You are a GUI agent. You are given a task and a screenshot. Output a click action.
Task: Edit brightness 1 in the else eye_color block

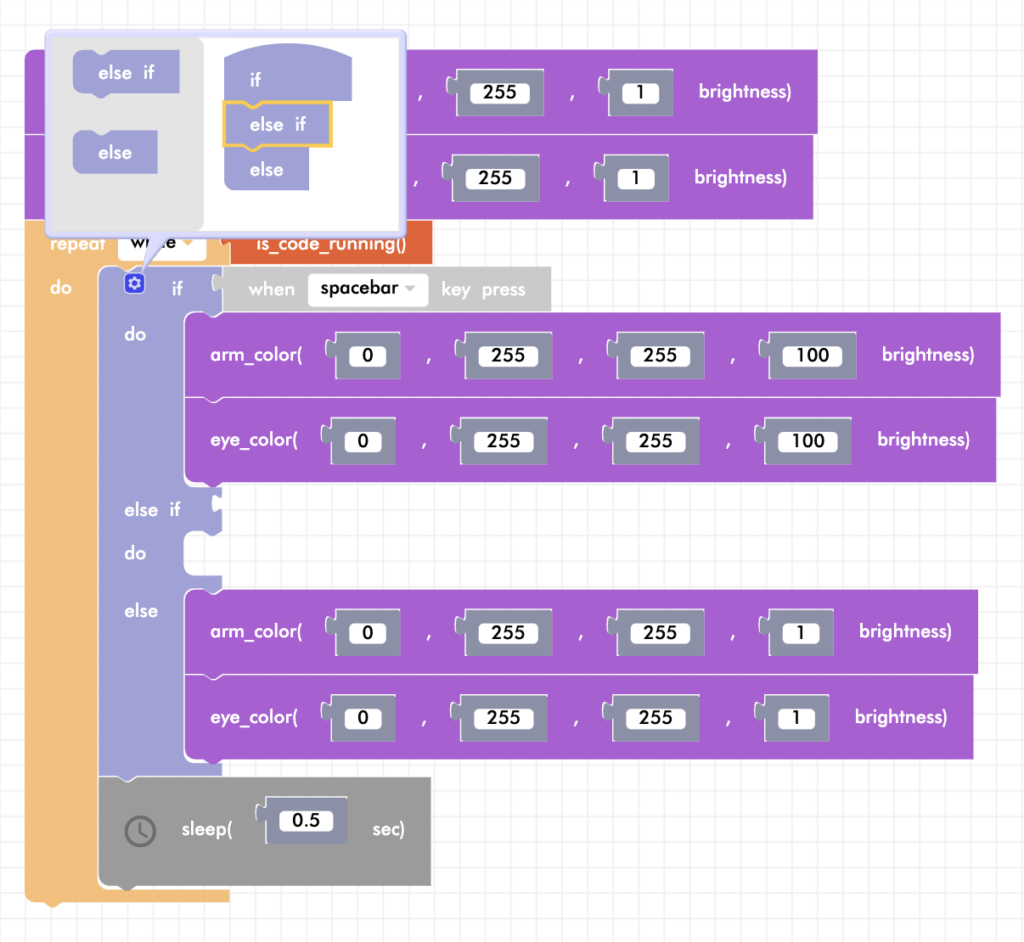(797, 718)
